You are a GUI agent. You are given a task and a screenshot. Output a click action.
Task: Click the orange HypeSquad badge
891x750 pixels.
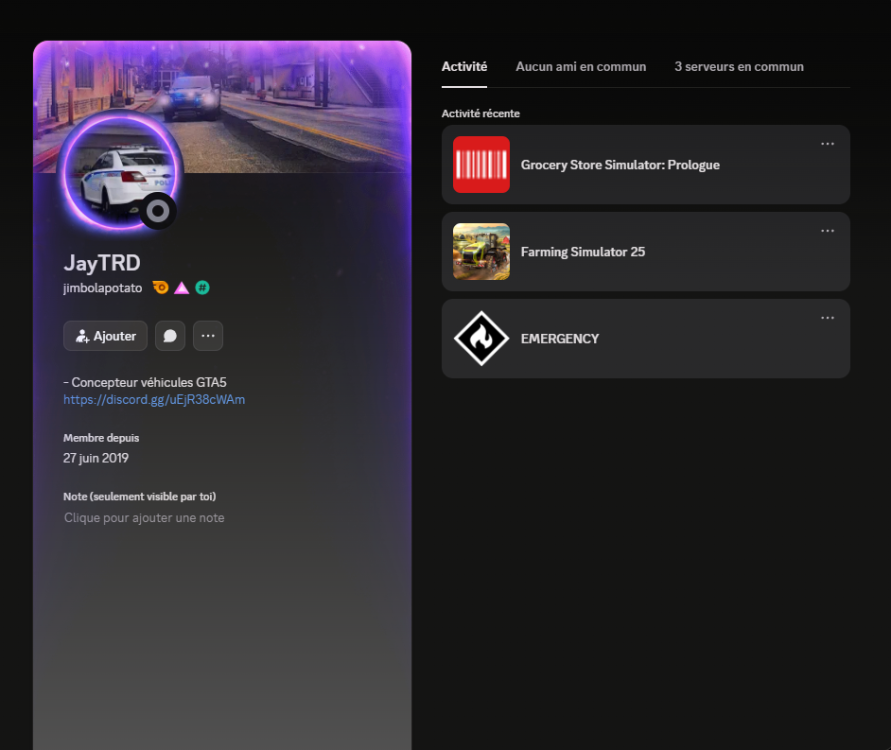pos(160,288)
